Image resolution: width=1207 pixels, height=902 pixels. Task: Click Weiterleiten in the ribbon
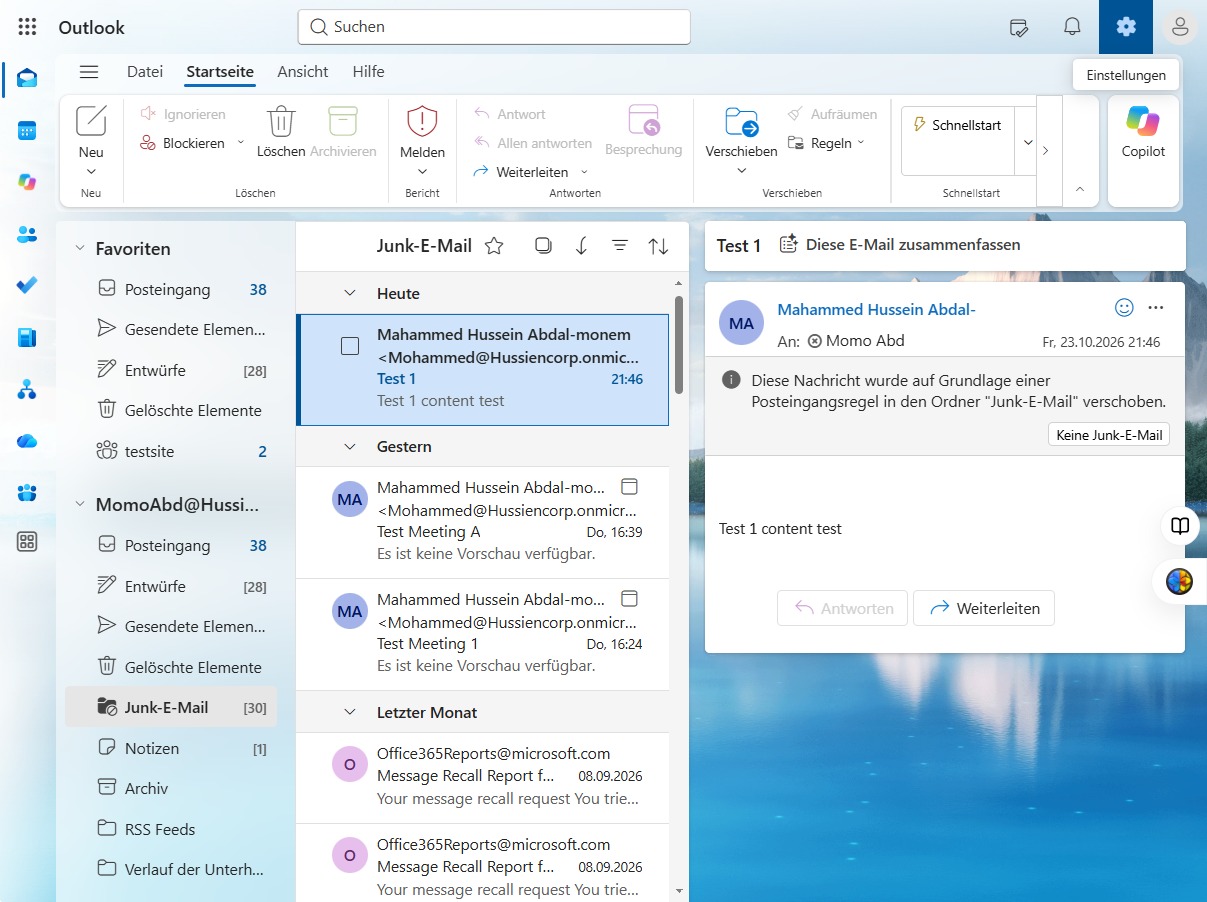tap(521, 172)
